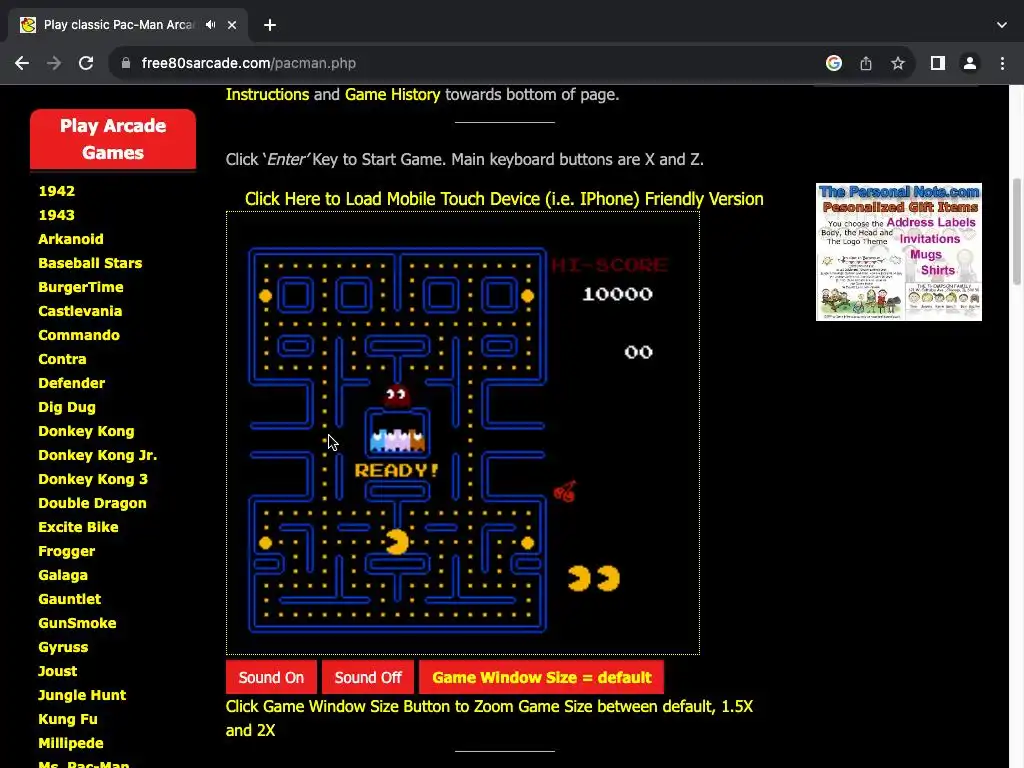Choose Dig Dug in the sidebar
This screenshot has width=1024, height=768.
point(67,408)
